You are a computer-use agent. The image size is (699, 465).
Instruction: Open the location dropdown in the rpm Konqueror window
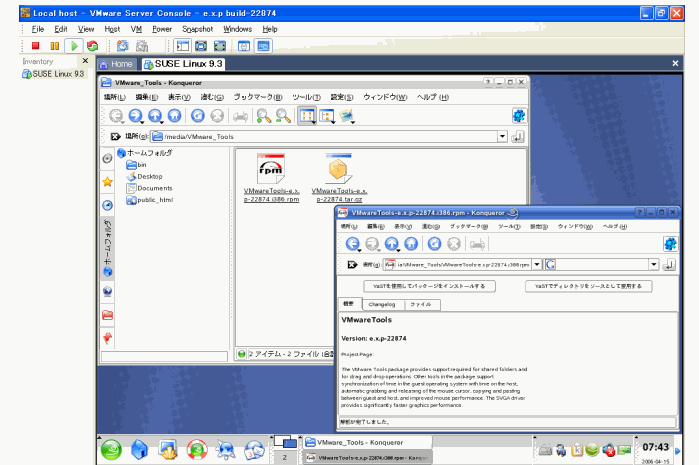pyautogui.click(x=537, y=264)
